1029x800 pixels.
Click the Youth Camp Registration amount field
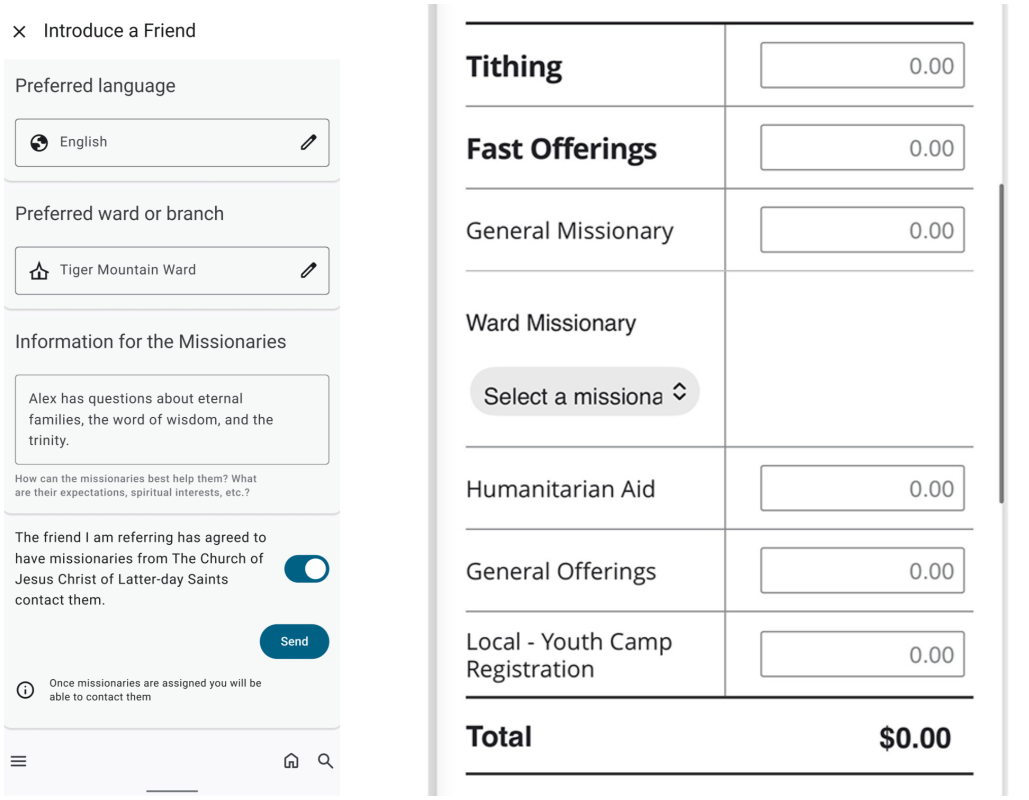pos(862,655)
